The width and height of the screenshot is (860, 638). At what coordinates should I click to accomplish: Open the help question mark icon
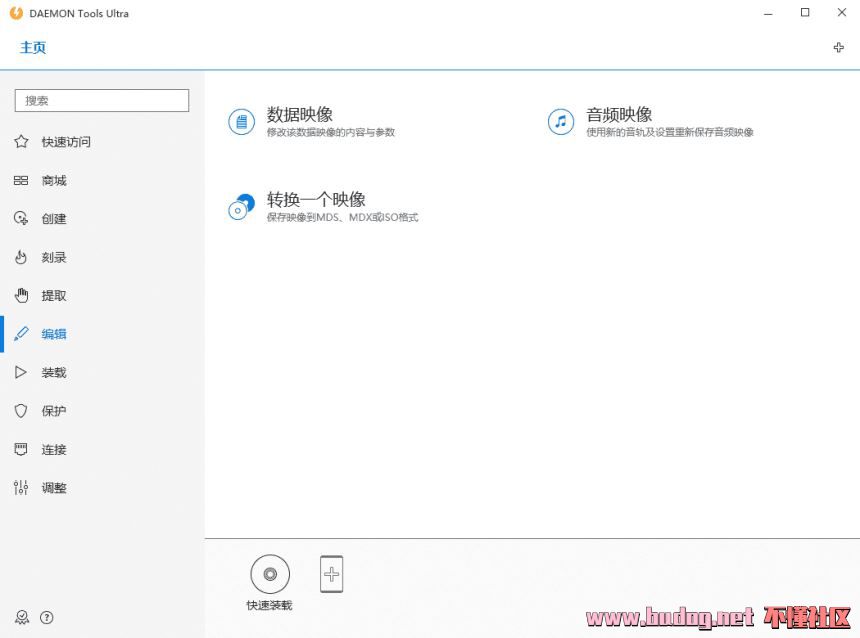click(47, 618)
